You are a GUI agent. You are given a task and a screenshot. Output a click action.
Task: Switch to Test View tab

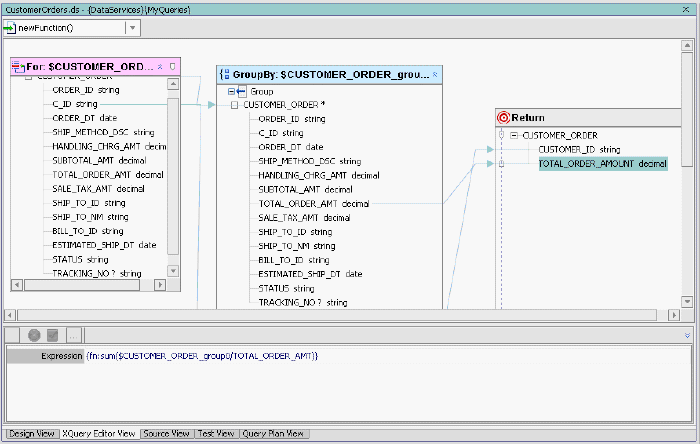click(216, 434)
